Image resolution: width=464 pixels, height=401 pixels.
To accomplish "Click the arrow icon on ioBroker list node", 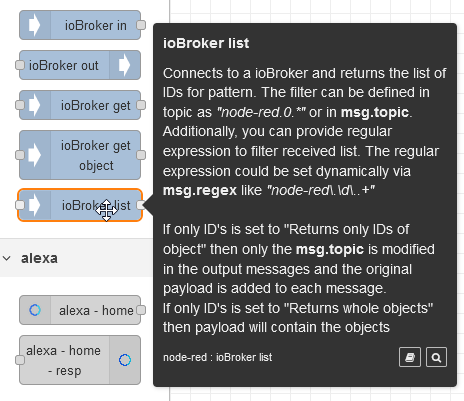I will (34, 205).
